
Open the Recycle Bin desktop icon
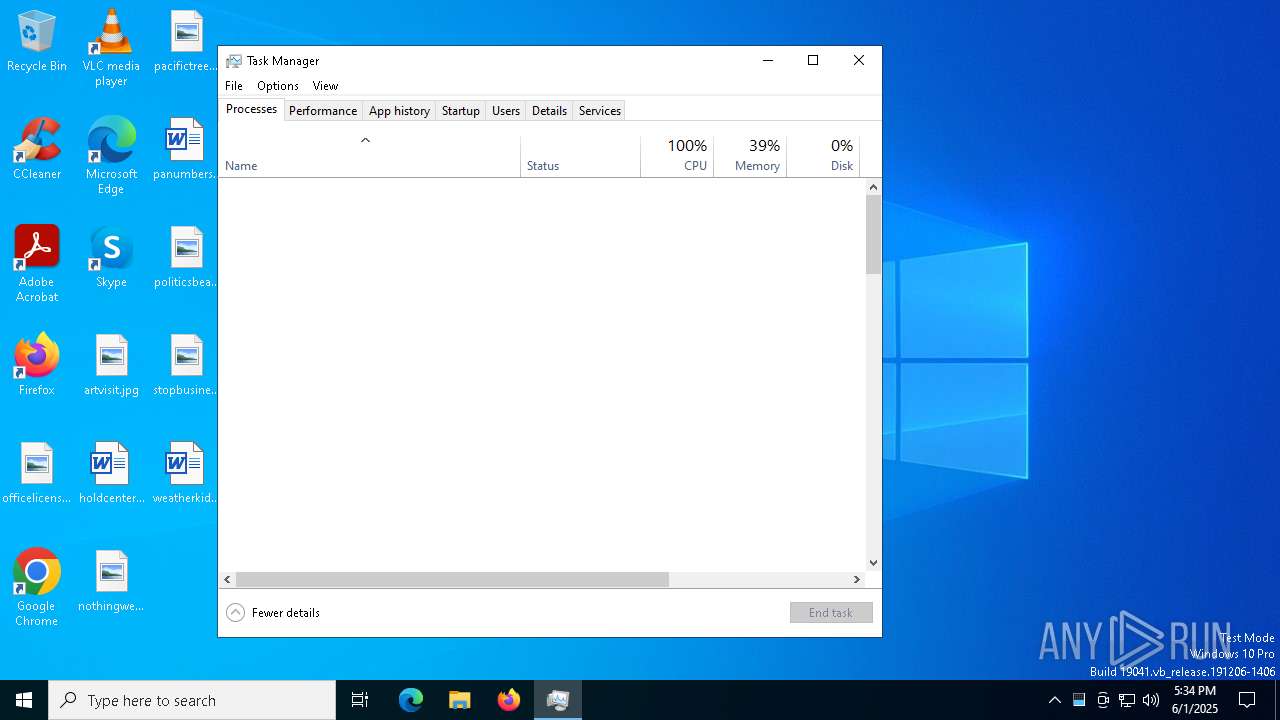click(x=37, y=42)
